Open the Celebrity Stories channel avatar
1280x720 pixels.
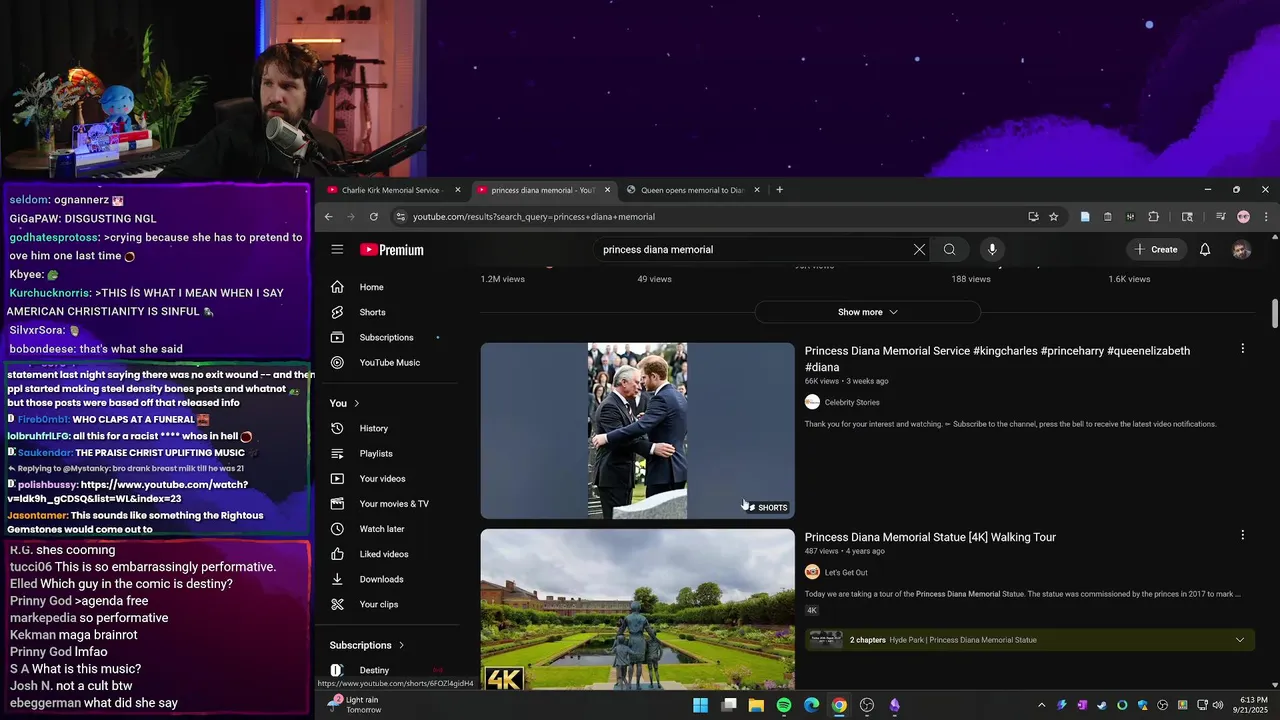812,402
